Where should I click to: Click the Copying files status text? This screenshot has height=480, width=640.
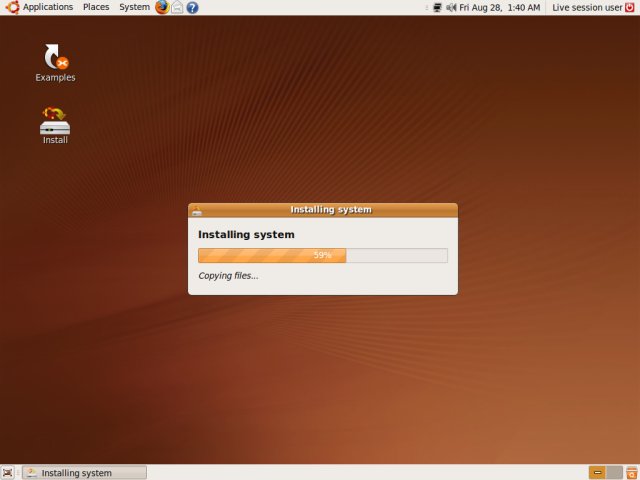tap(228, 276)
